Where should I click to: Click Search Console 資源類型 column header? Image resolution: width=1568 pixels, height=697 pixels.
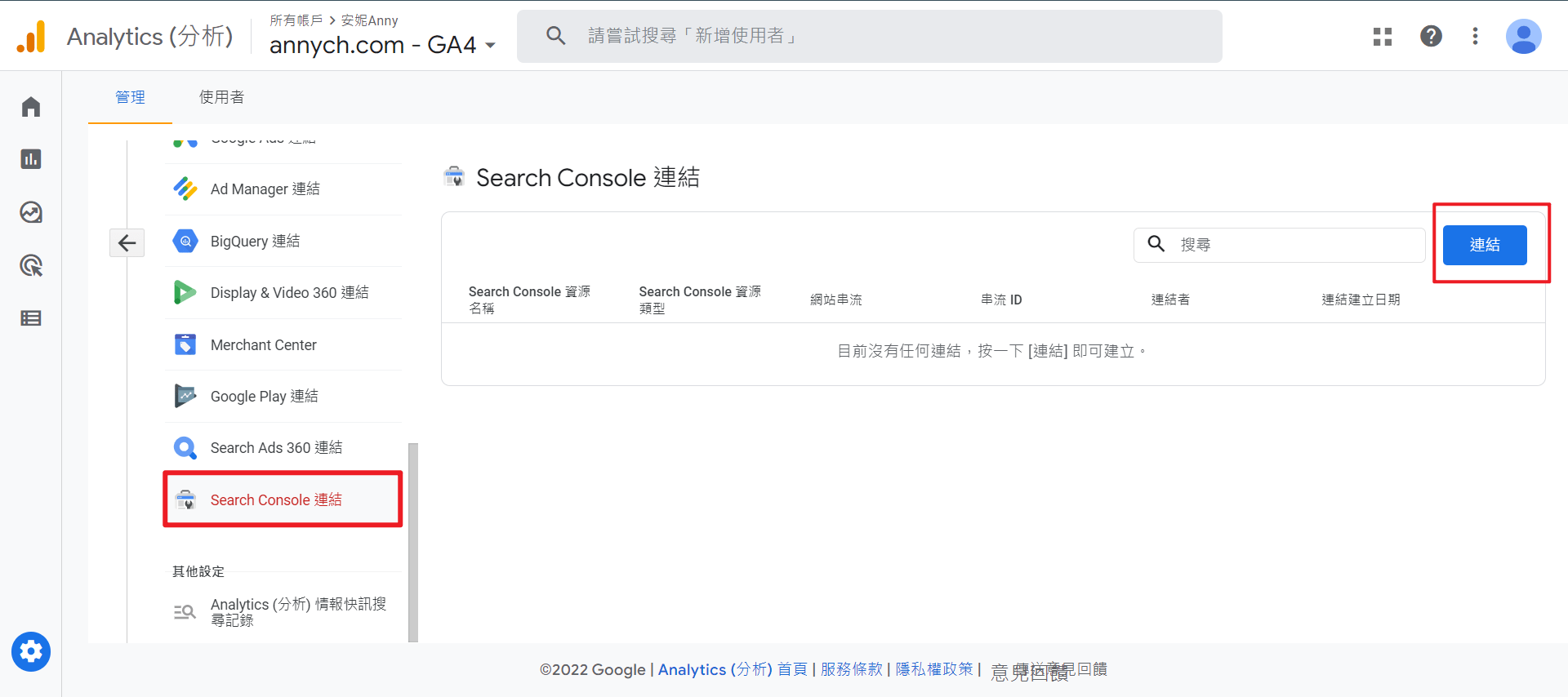pos(700,300)
